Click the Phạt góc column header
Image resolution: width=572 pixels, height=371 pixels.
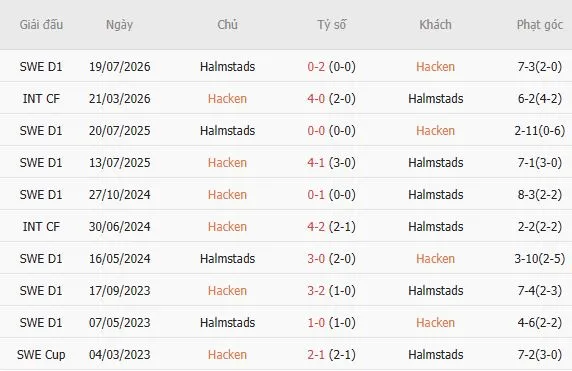pos(540,25)
